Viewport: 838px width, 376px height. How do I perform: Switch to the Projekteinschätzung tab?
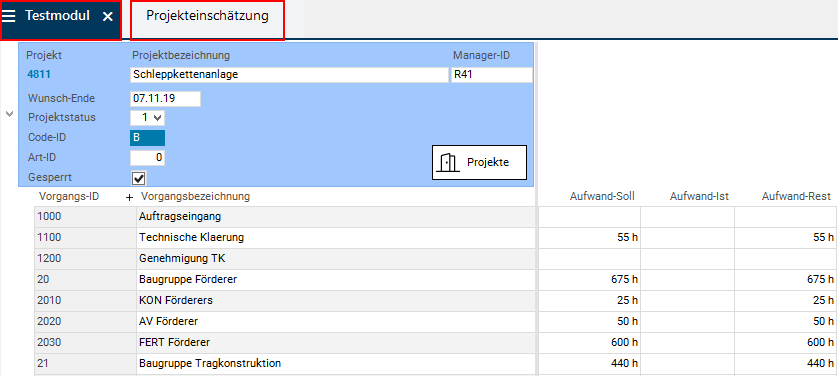[207, 16]
